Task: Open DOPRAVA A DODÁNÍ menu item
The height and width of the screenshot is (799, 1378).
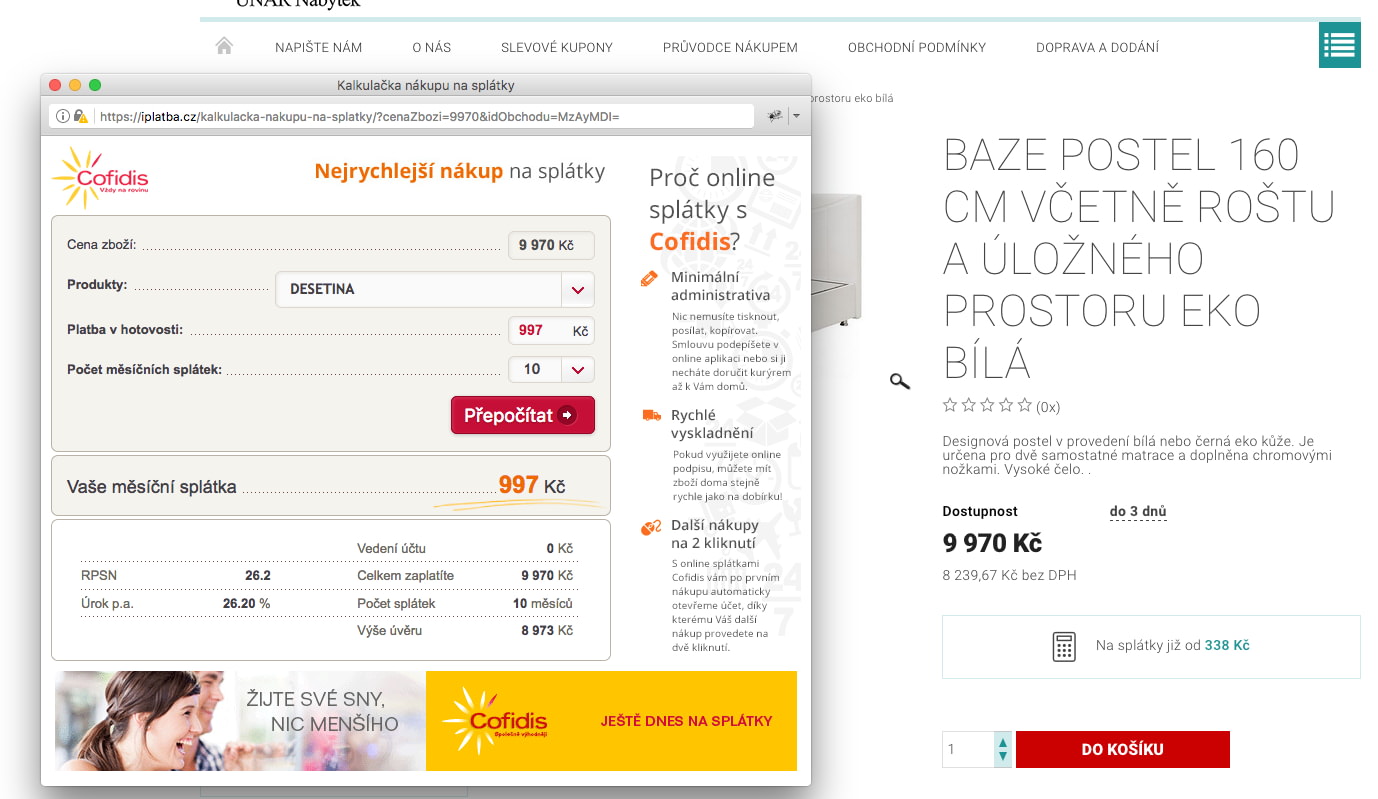Action: pos(1097,47)
